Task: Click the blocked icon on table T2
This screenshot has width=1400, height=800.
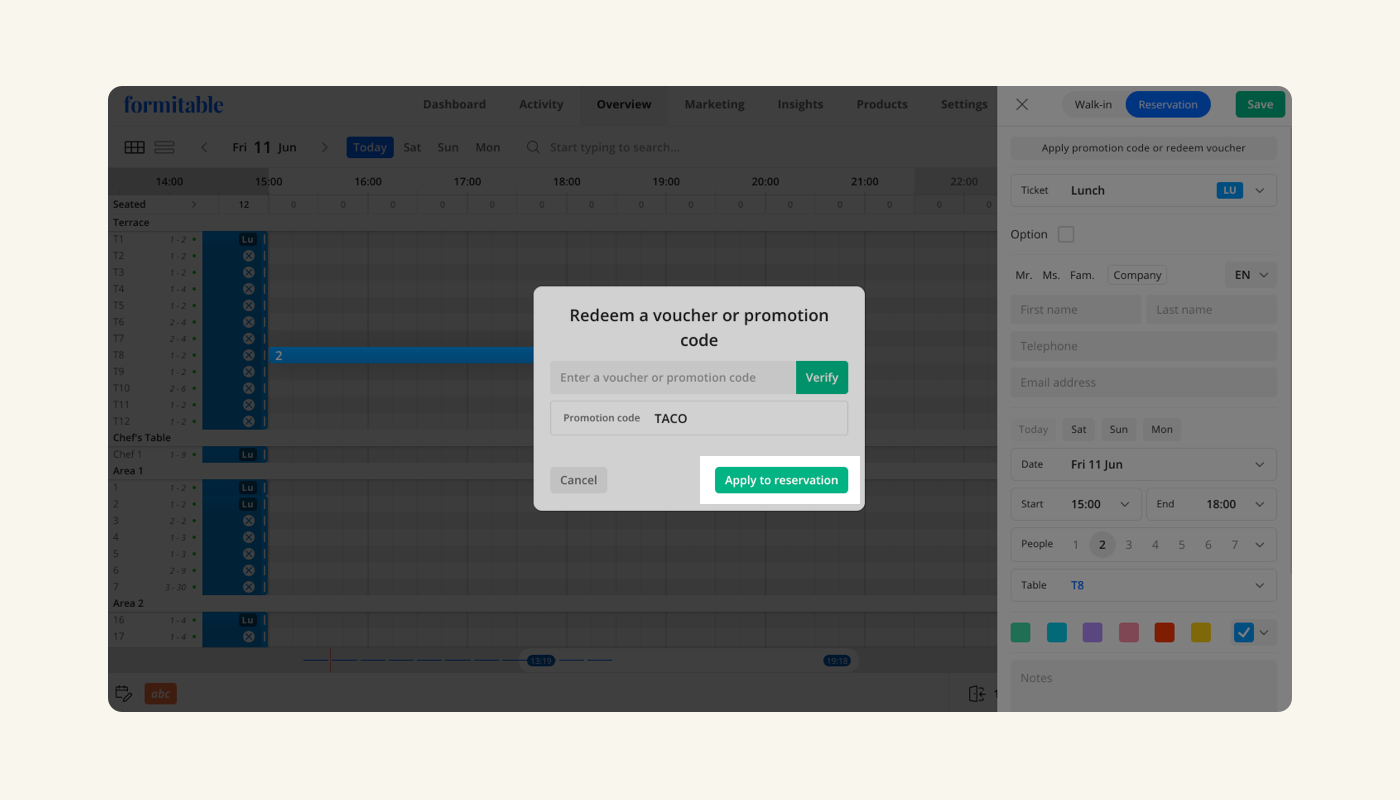Action: coord(248,256)
